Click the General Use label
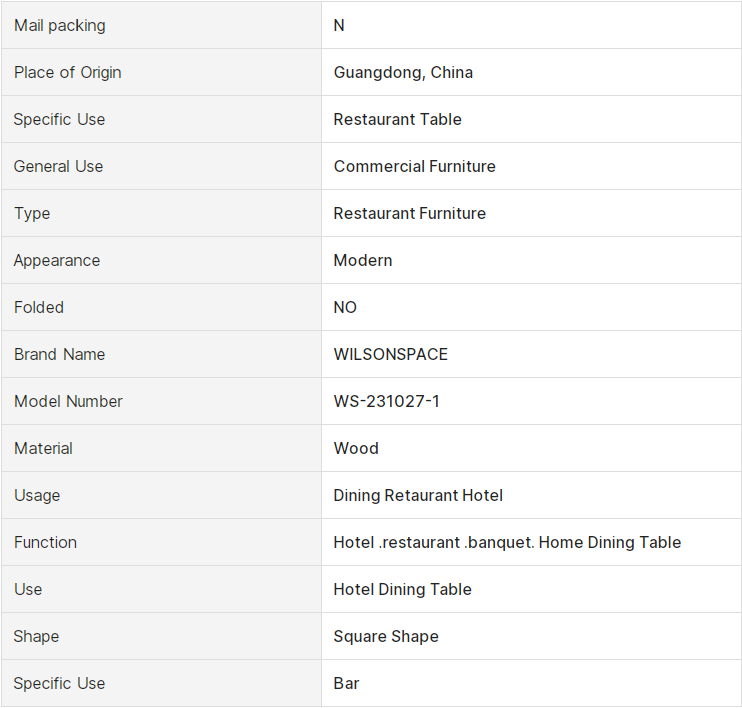 pos(58,166)
